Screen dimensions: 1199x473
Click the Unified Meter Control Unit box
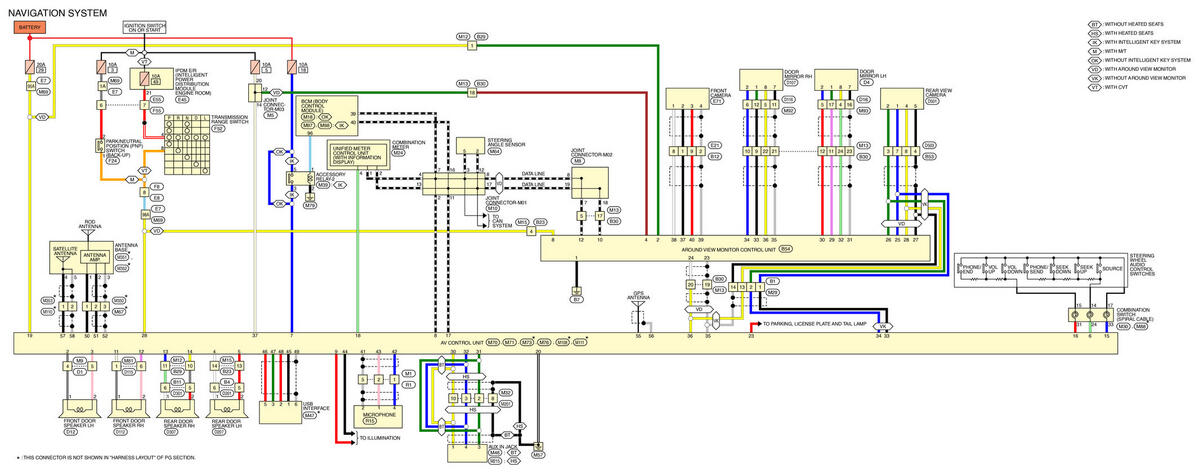tap(359, 156)
